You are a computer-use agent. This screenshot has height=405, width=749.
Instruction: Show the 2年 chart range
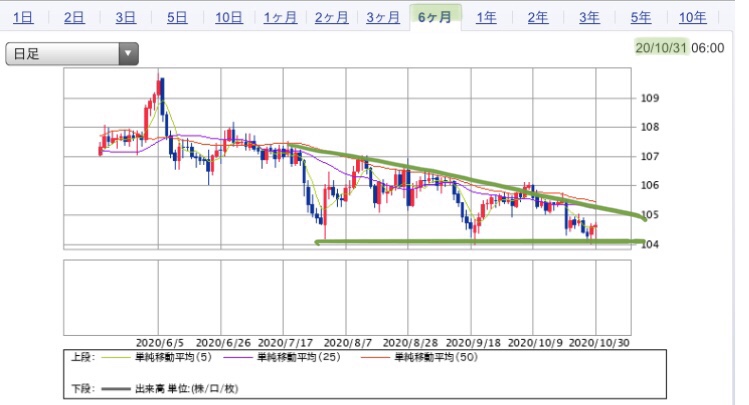tap(538, 18)
